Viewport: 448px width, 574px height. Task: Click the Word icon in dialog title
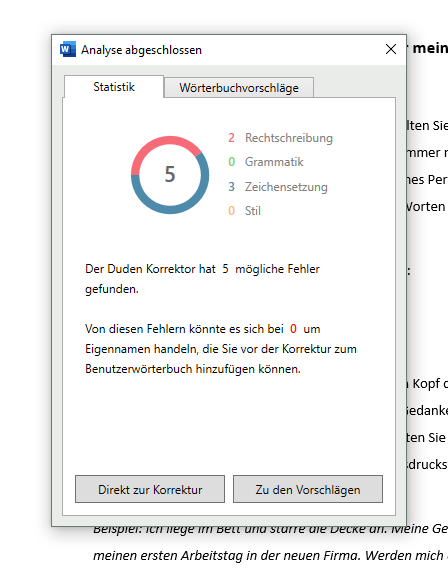coord(68,49)
